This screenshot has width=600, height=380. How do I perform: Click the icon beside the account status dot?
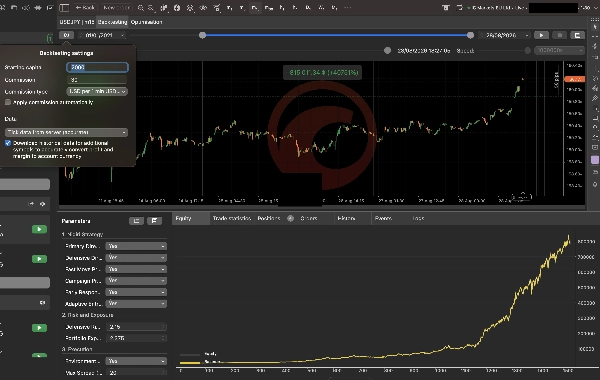click(460, 8)
